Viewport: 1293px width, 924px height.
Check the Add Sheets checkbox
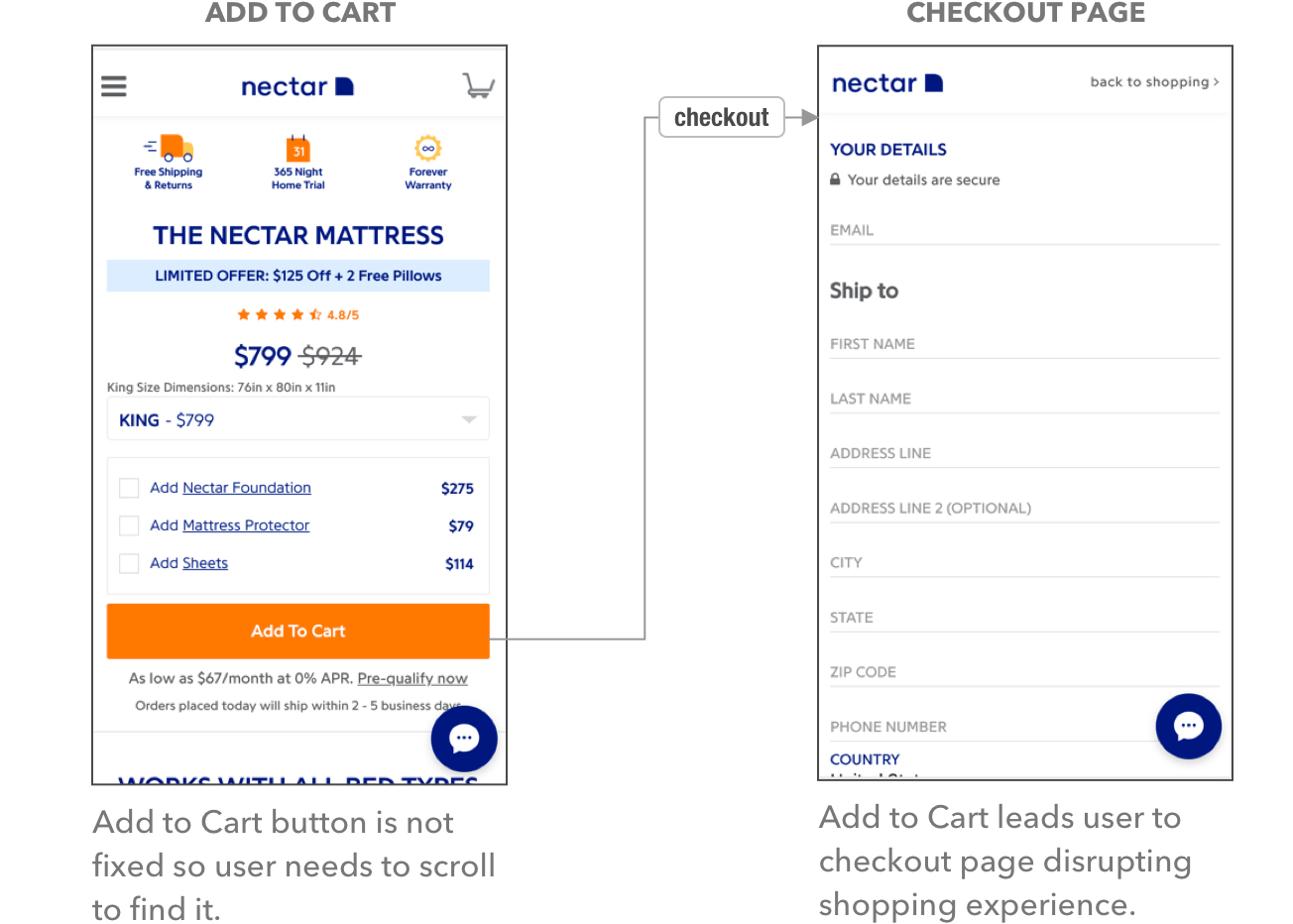pos(129,563)
